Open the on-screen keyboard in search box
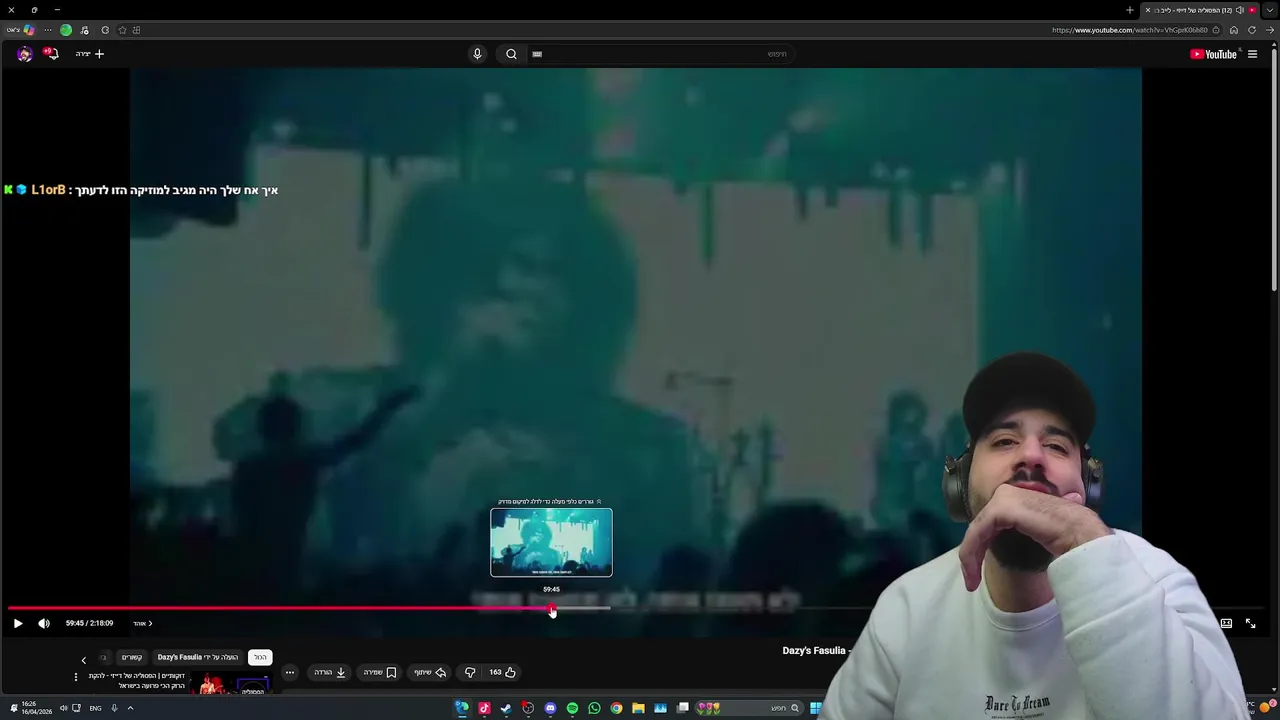The image size is (1280, 720). pyautogui.click(x=537, y=54)
